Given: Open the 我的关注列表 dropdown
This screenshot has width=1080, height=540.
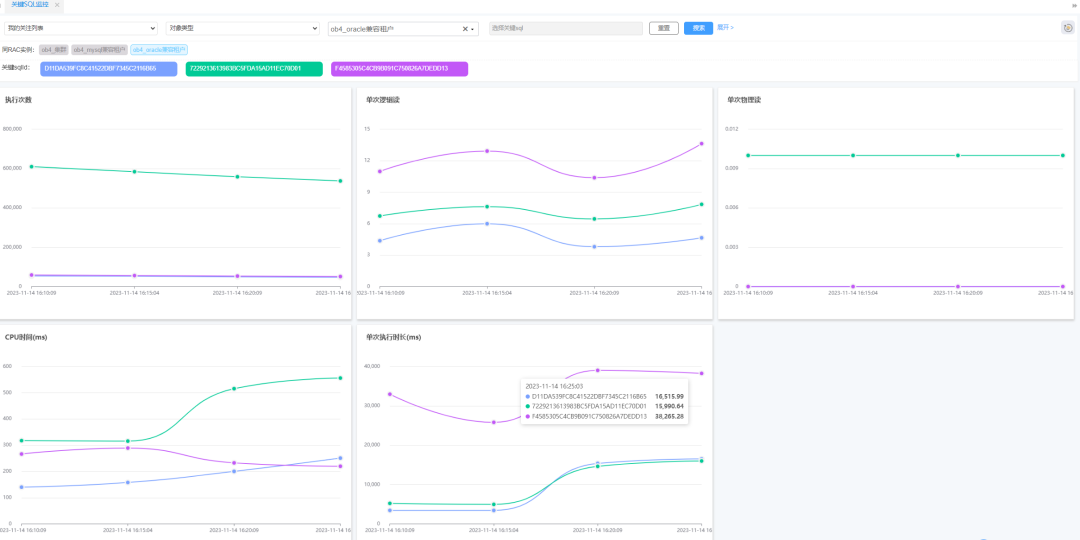Looking at the screenshot, I should coord(81,28).
